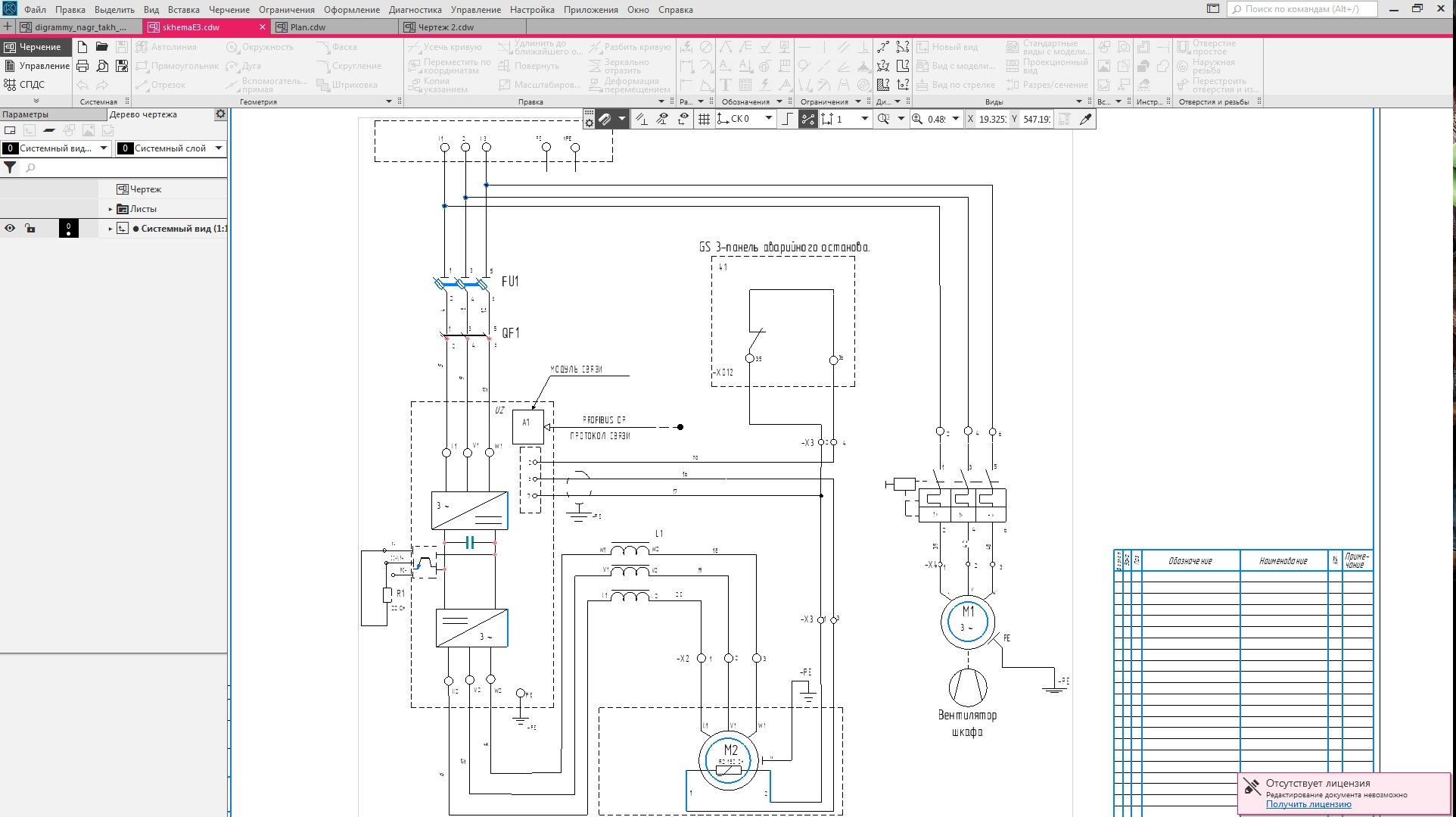Click the Получить лицензию link
Viewport: 1456px width, 817px height.
click(x=1308, y=804)
